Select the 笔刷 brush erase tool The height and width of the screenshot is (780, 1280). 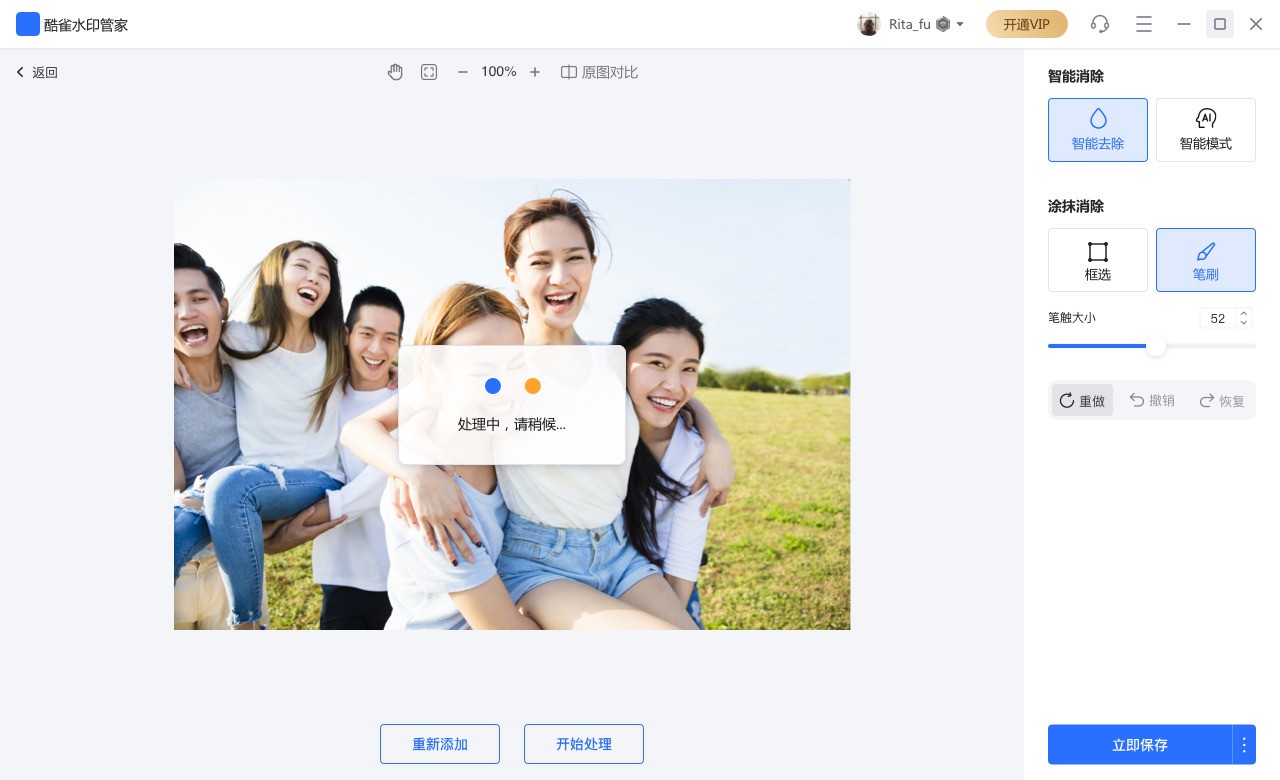tap(1206, 260)
